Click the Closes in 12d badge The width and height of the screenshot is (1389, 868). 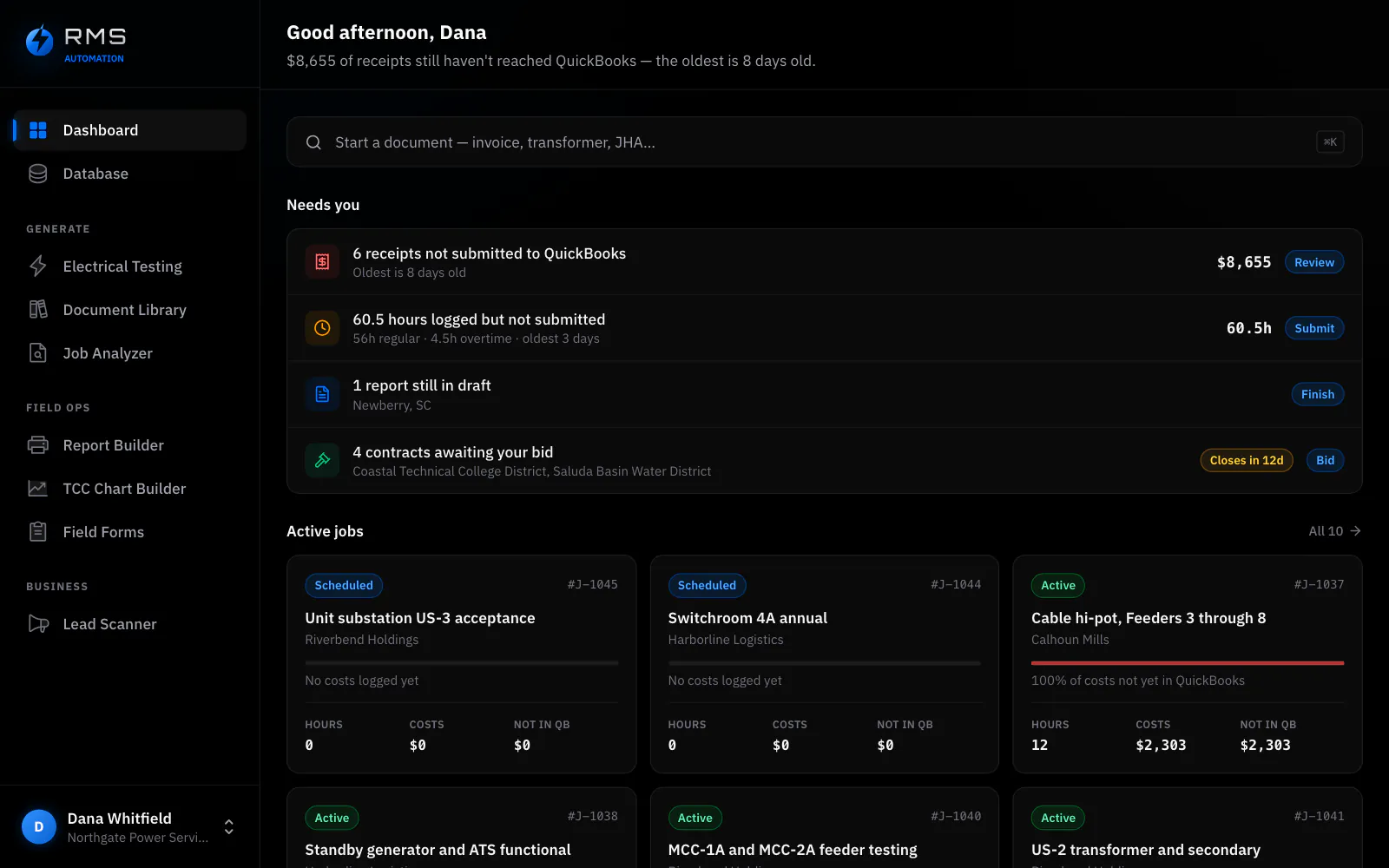1247,460
